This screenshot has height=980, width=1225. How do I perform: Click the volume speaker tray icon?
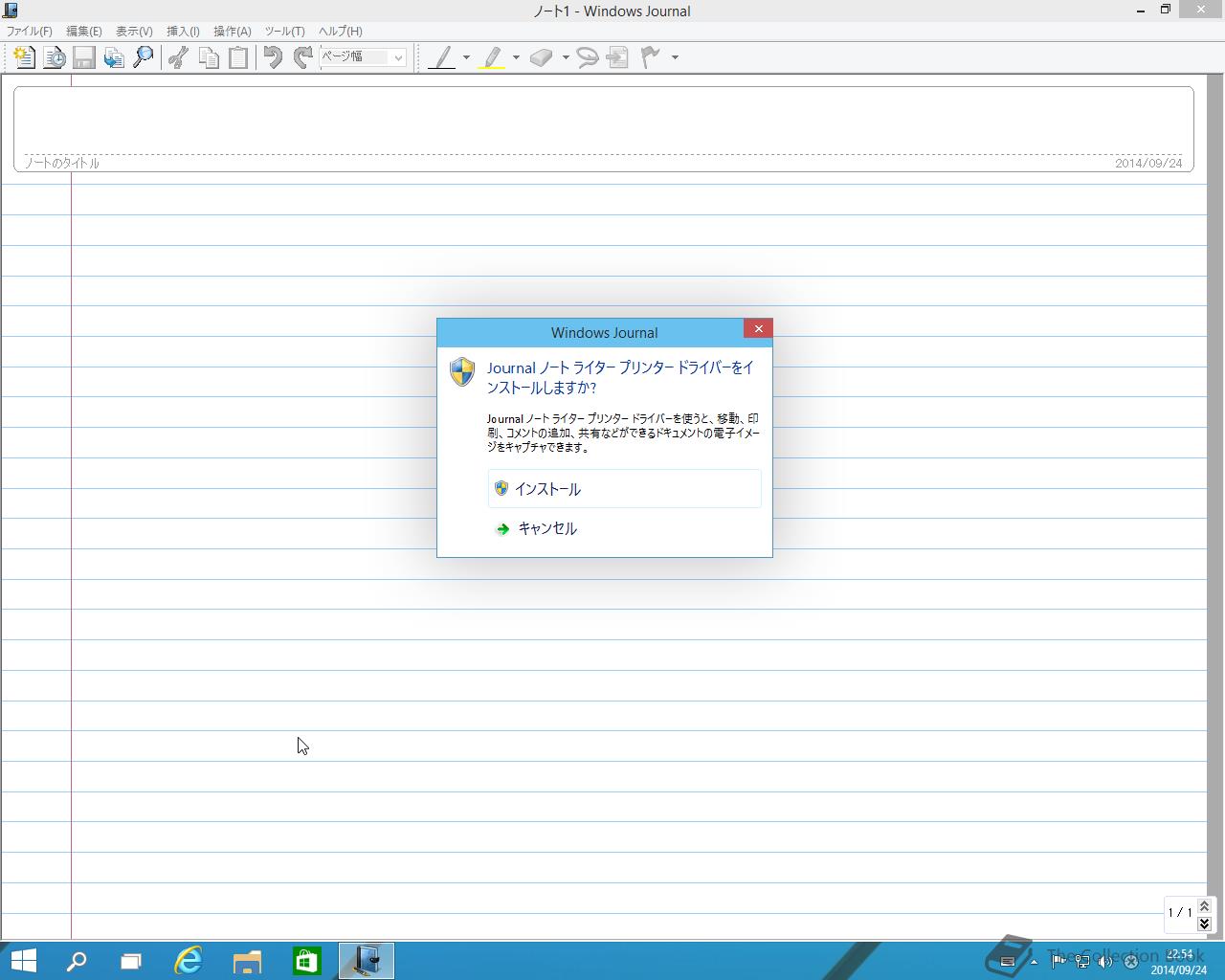point(1106,962)
